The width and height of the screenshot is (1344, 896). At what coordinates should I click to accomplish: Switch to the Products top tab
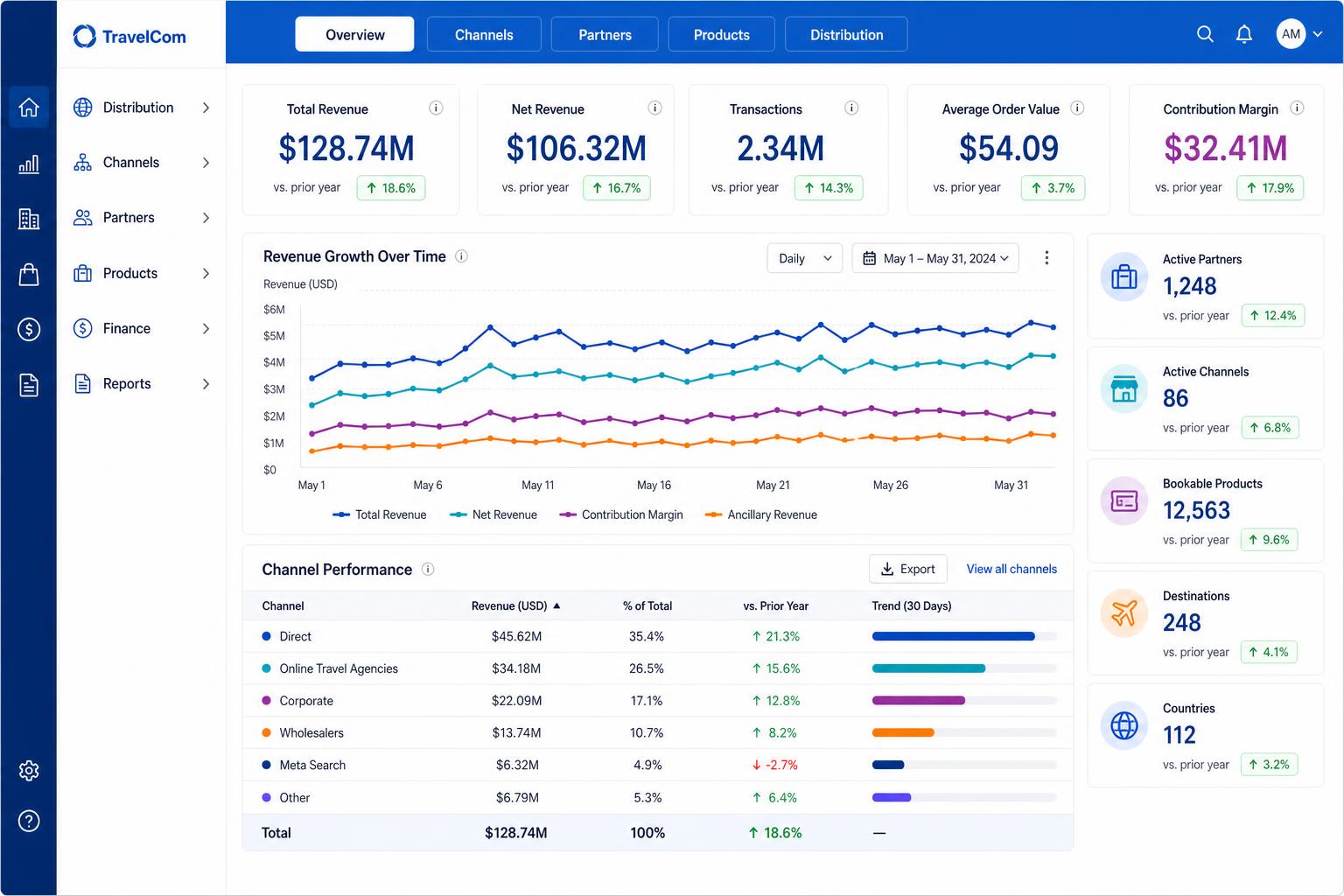[722, 34]
